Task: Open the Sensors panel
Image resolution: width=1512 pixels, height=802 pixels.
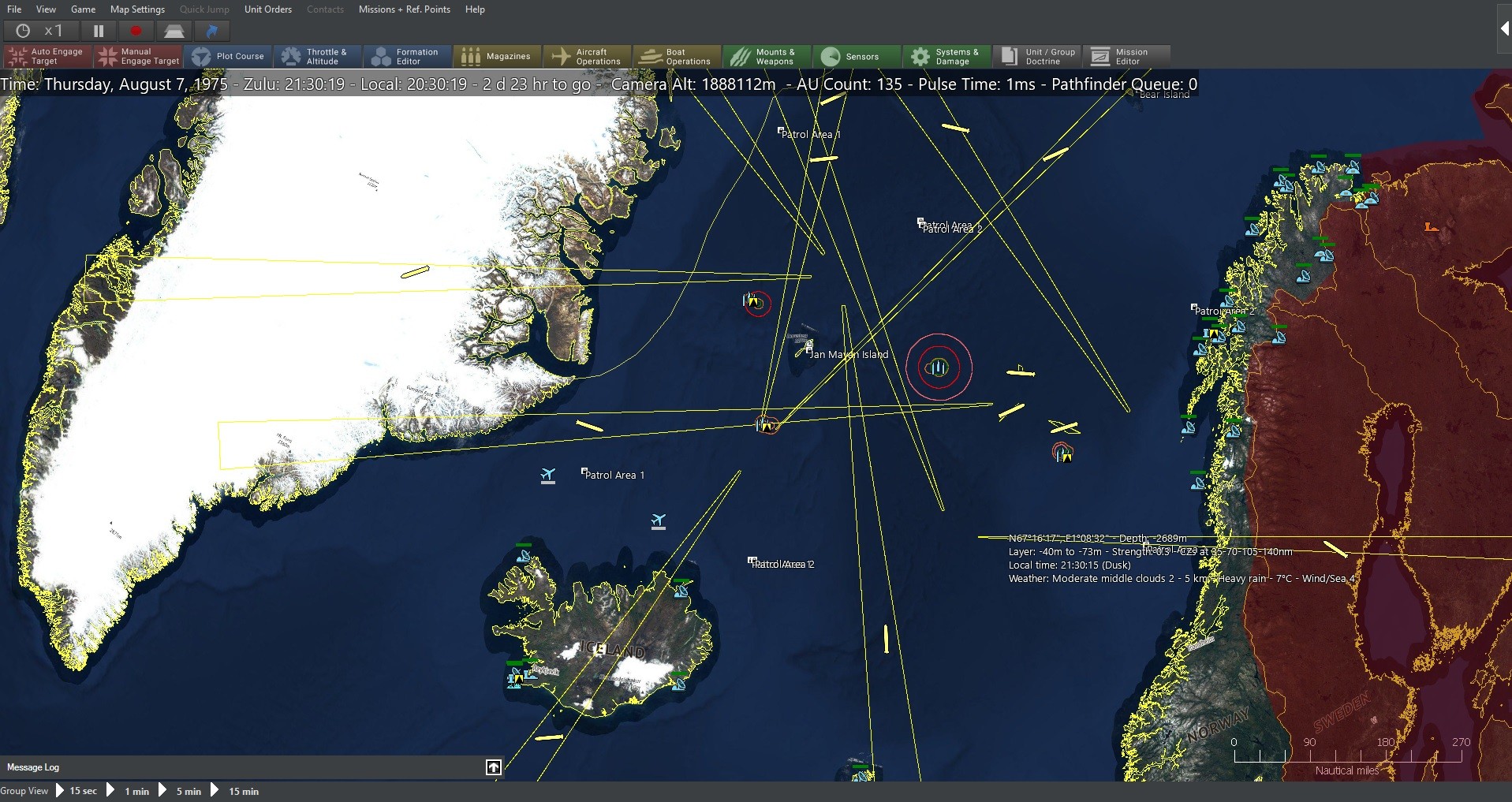Action: tap(857, 56)
